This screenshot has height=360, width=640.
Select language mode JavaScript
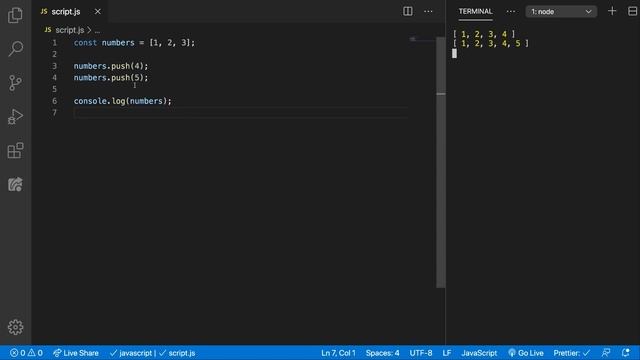479,353
